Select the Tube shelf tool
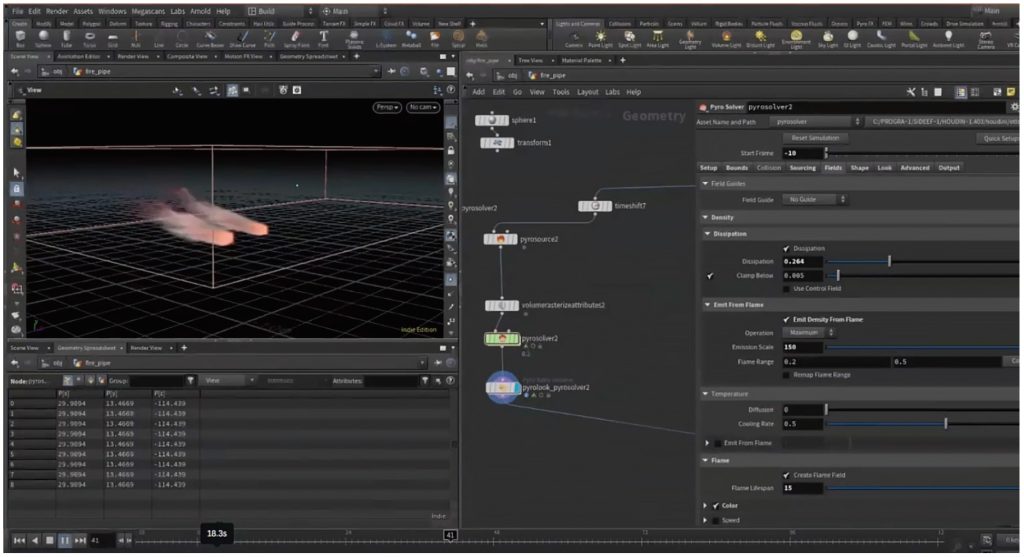The width and height of the screenshot is (1024, 557). click(x=67, y=39)
